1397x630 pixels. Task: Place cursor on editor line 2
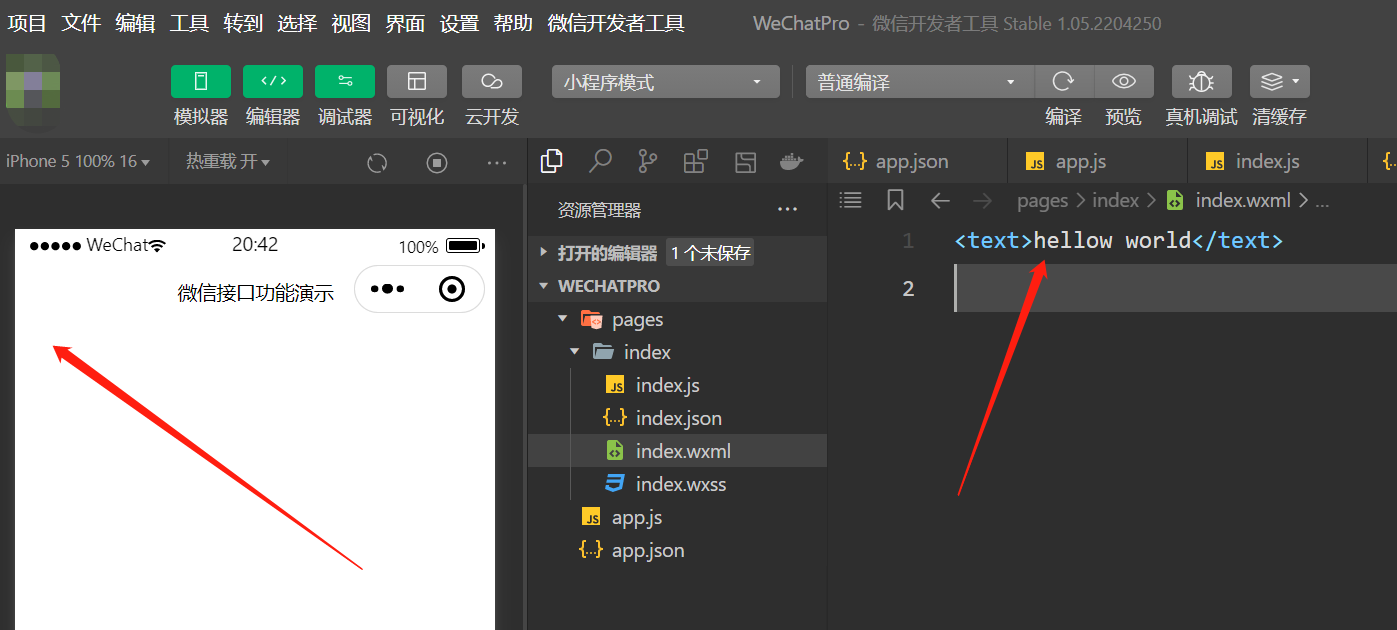click(1175, 288)
